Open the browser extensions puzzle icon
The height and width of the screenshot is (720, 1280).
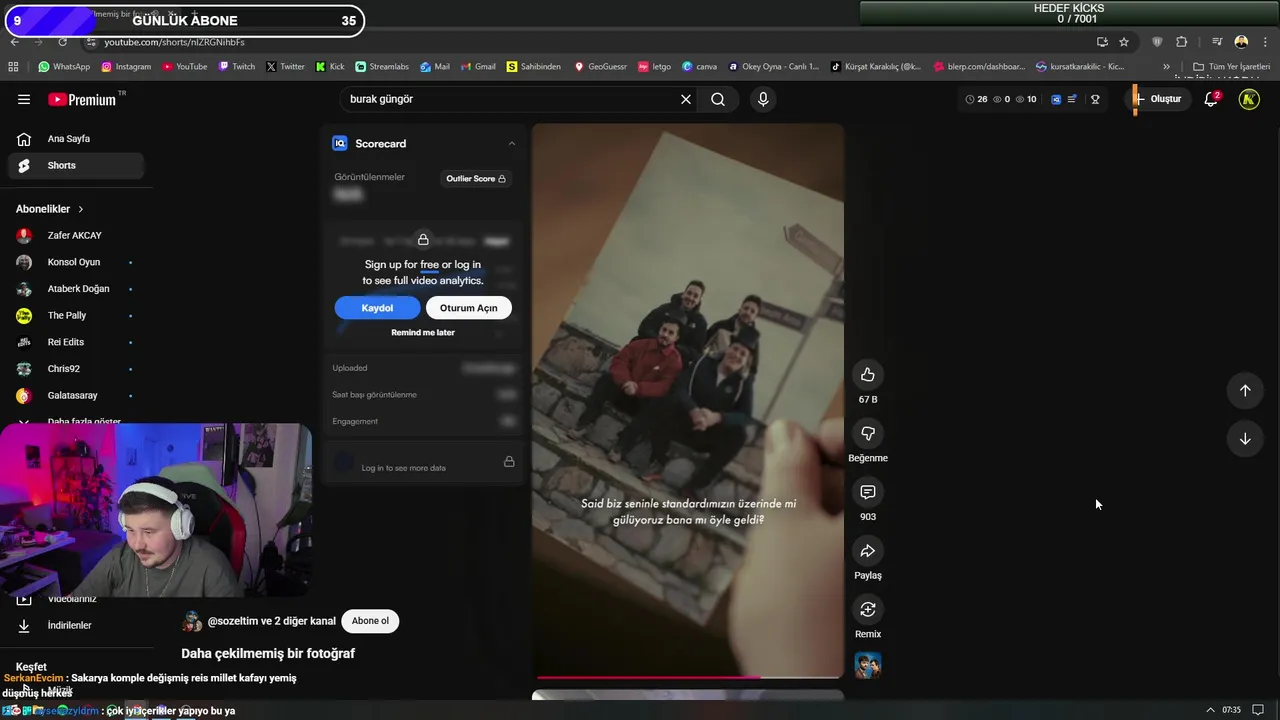1181,42
